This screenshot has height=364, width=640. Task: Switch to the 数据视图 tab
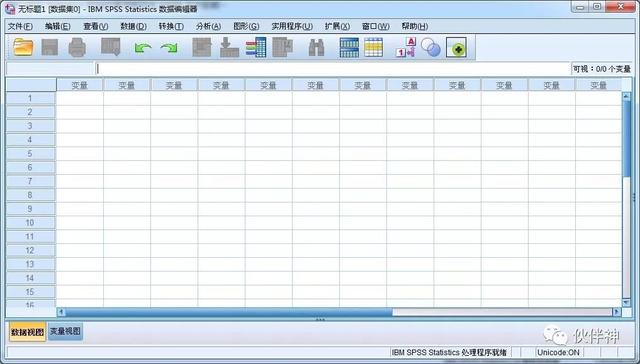coord(27,332)
